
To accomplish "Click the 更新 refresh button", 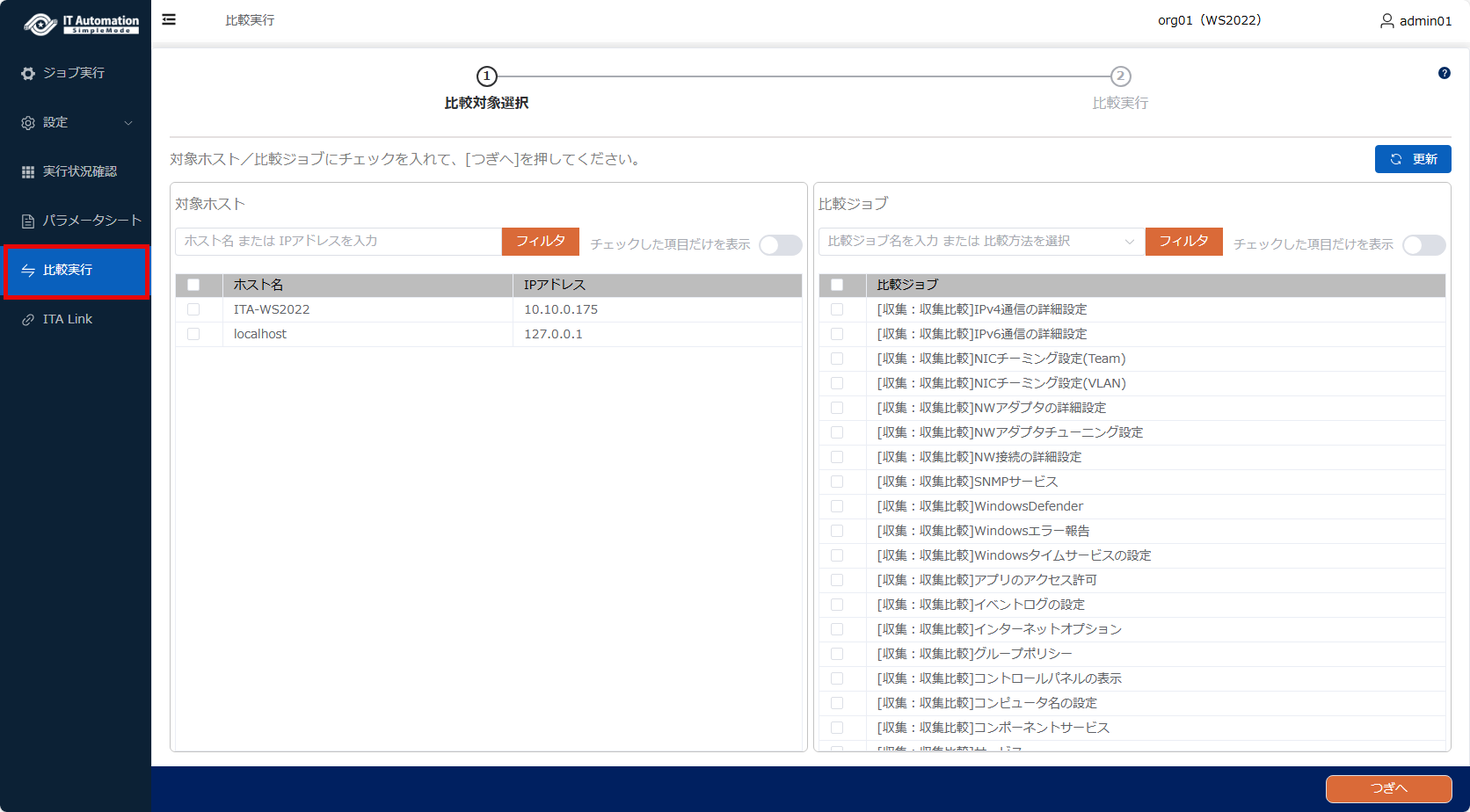I will (1413, 159).
